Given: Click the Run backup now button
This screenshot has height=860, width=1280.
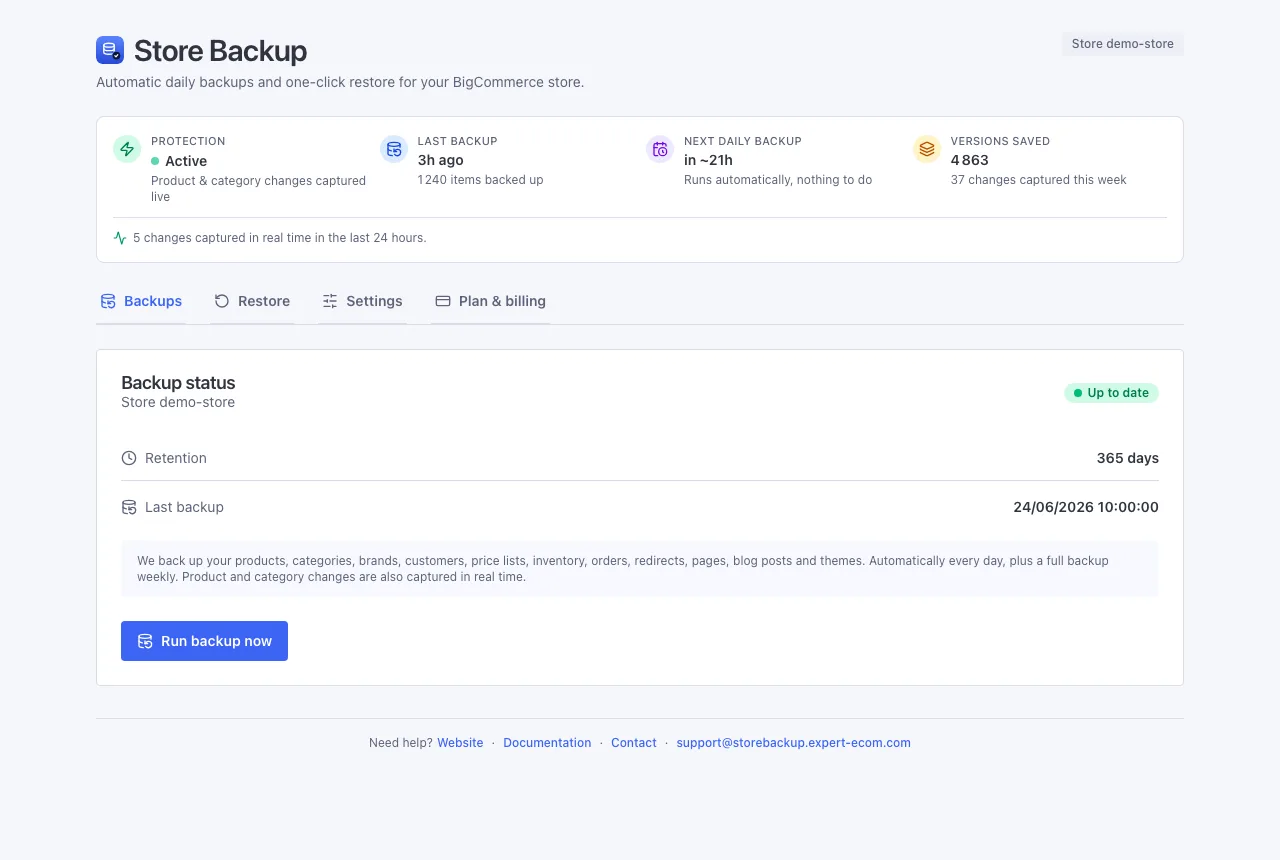Looking at the screenshot, I should click(204, 641).
